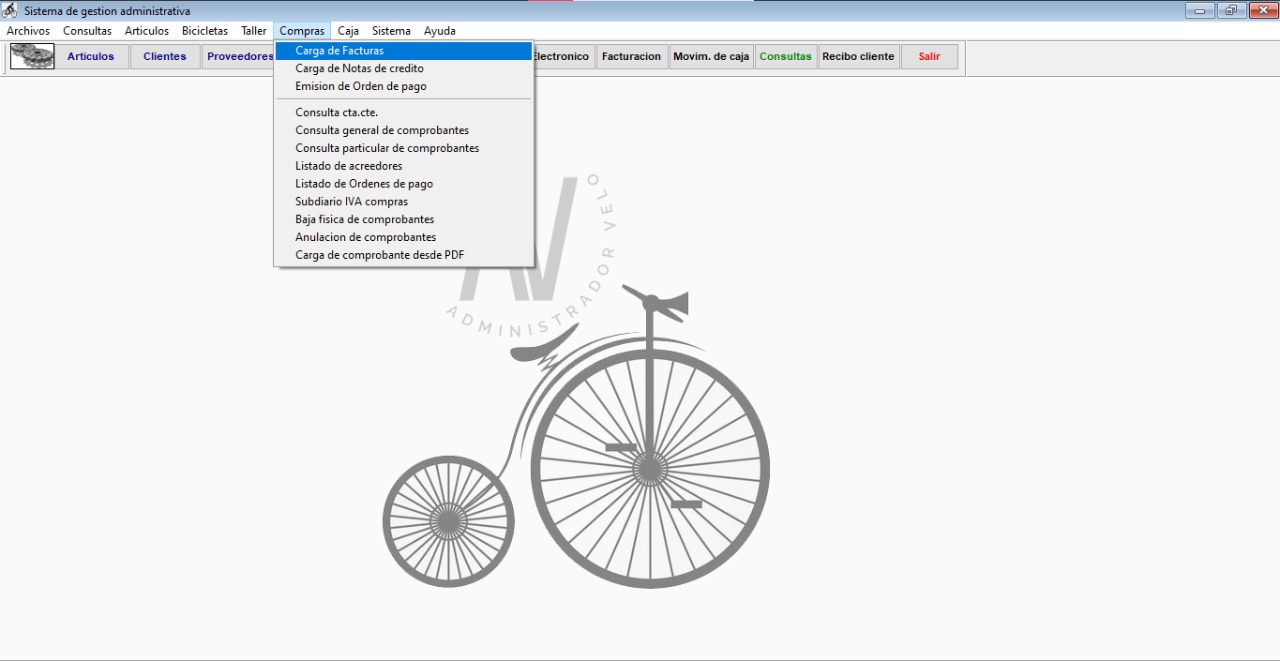1280x661 pixels.
Task: Choose Carga de comprobante desde PDF
Action: (404, 256)
